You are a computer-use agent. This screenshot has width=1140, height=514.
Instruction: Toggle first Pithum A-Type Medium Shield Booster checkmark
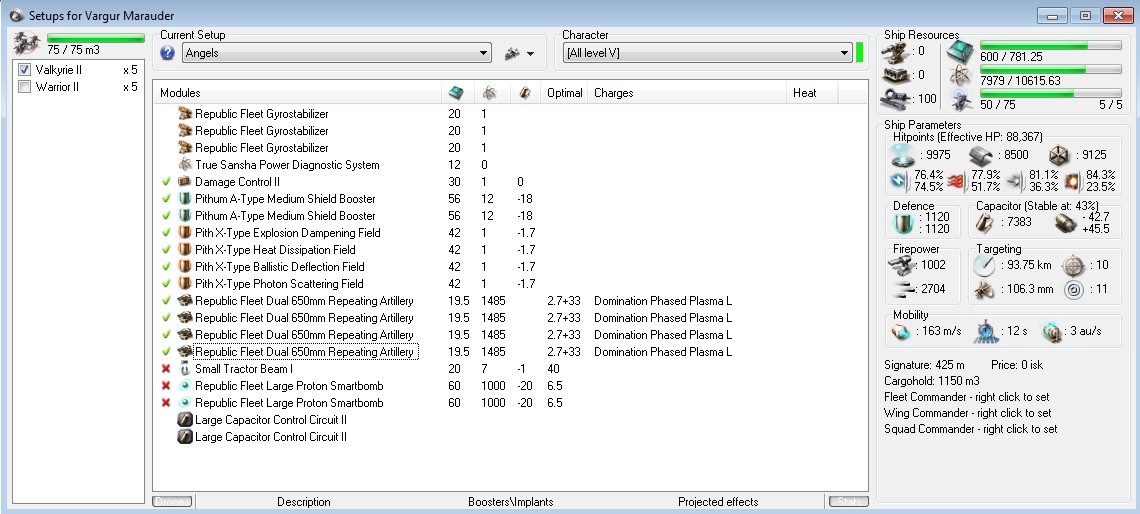click(x=166, y=198)
